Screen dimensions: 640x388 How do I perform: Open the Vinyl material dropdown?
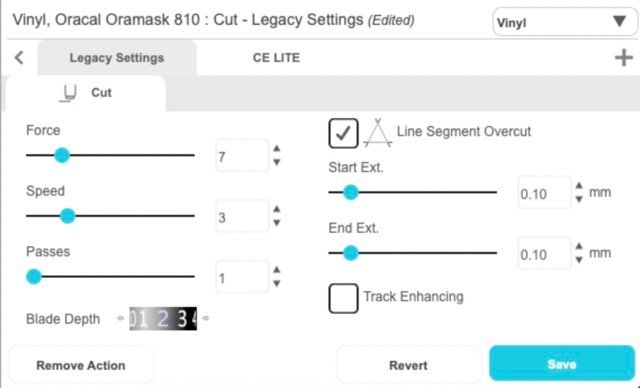565,22
